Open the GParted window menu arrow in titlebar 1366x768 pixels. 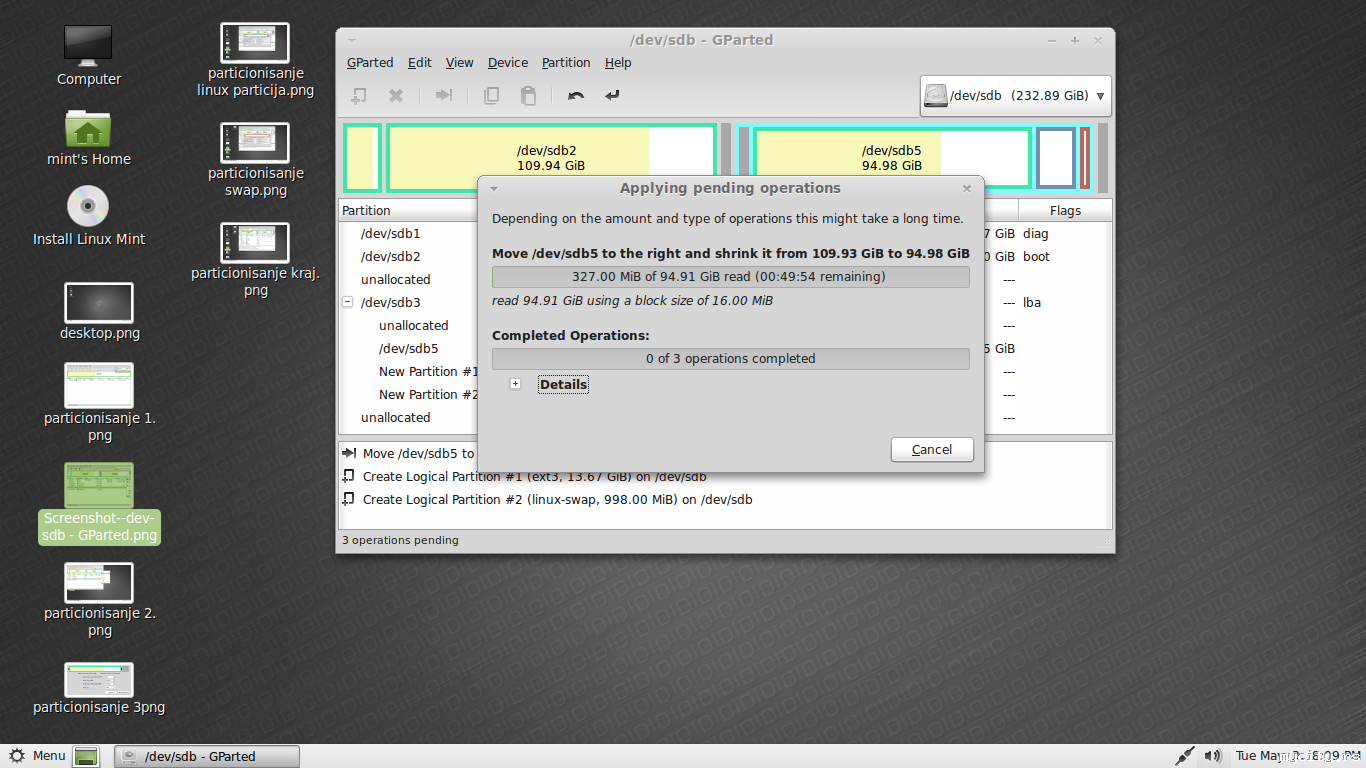click(x=352, y=40)
